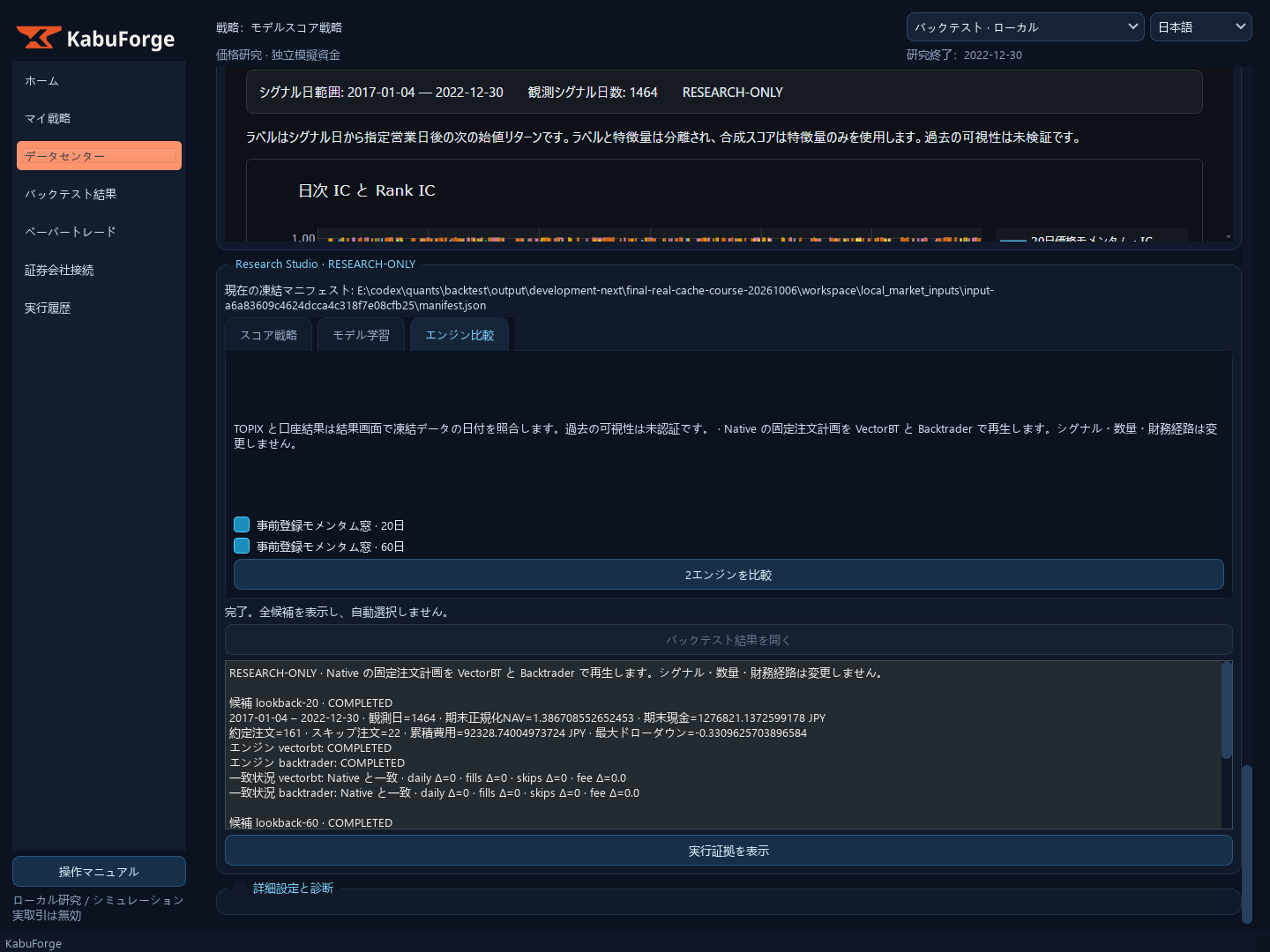Viewport: 1270px width, 952px height.
Task: Go to ホーム in the sidebar
Action: [99, 80]
